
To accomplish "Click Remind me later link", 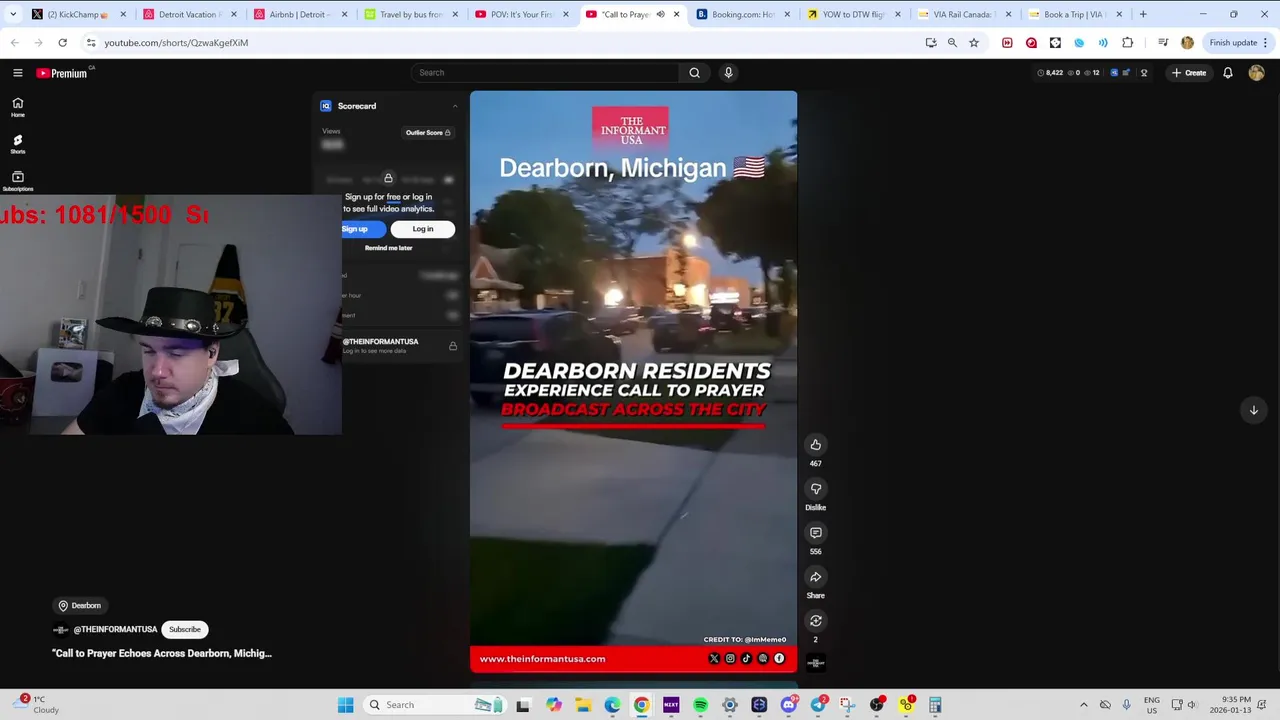I will [x=388, y=248].
